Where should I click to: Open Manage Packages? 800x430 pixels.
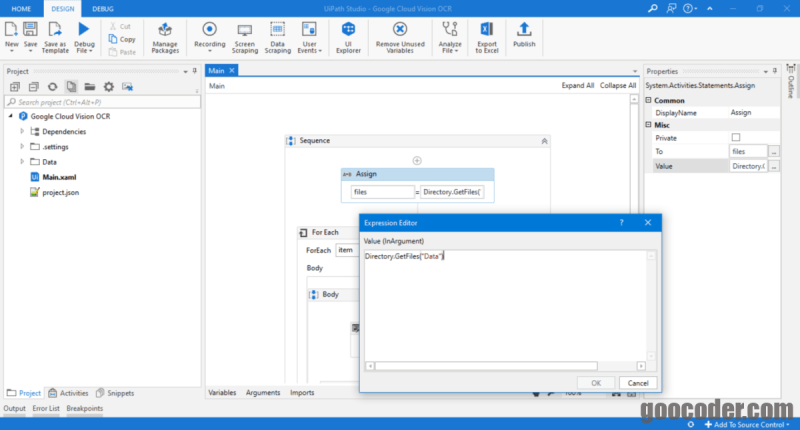tap(165, 37)
